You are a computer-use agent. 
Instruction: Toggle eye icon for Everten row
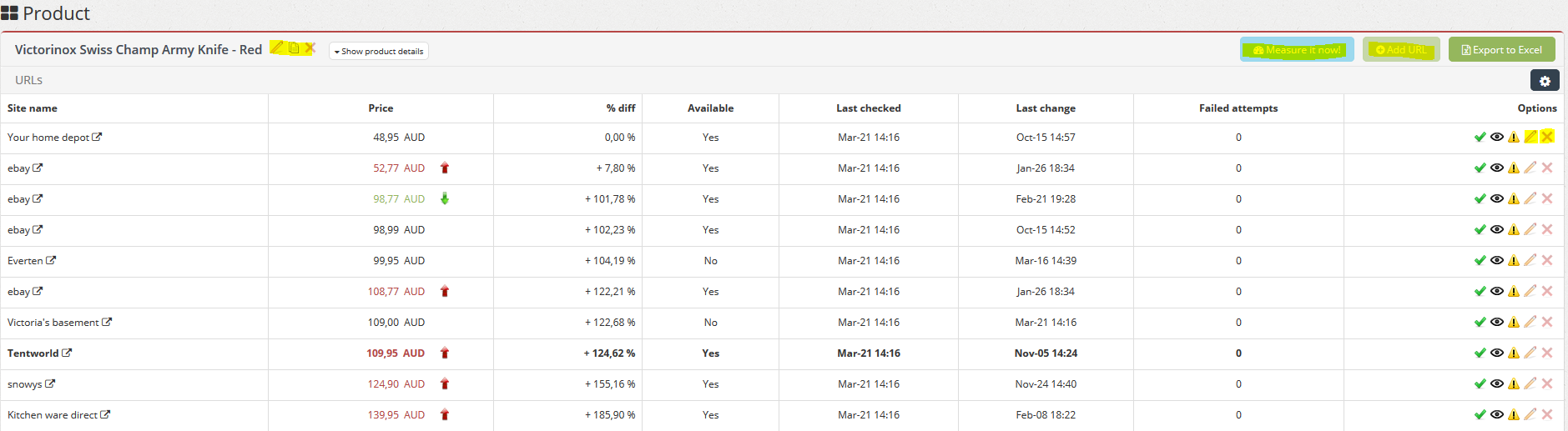click(x=1497, y=260)
